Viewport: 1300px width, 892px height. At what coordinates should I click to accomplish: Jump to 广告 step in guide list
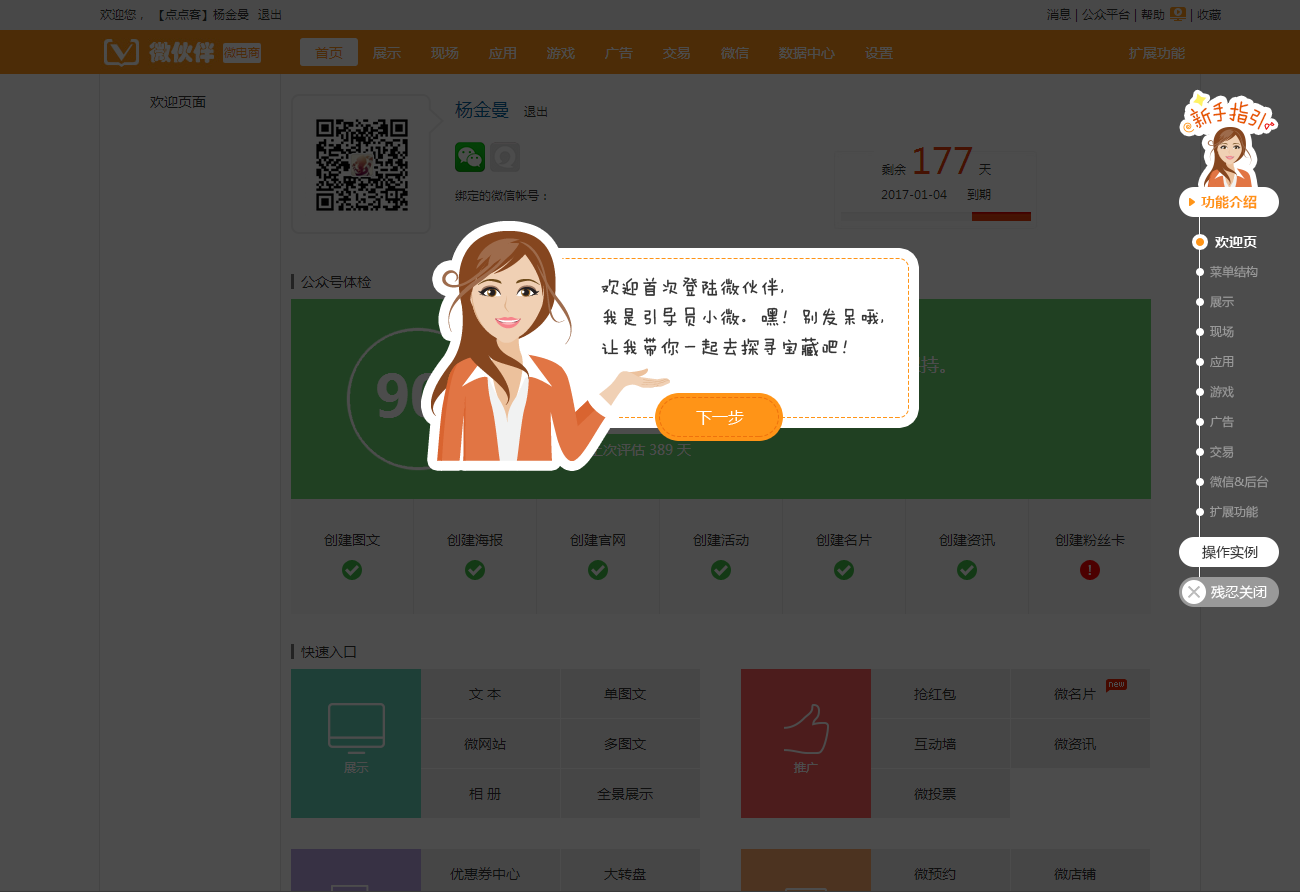(x=1221, y=422)
